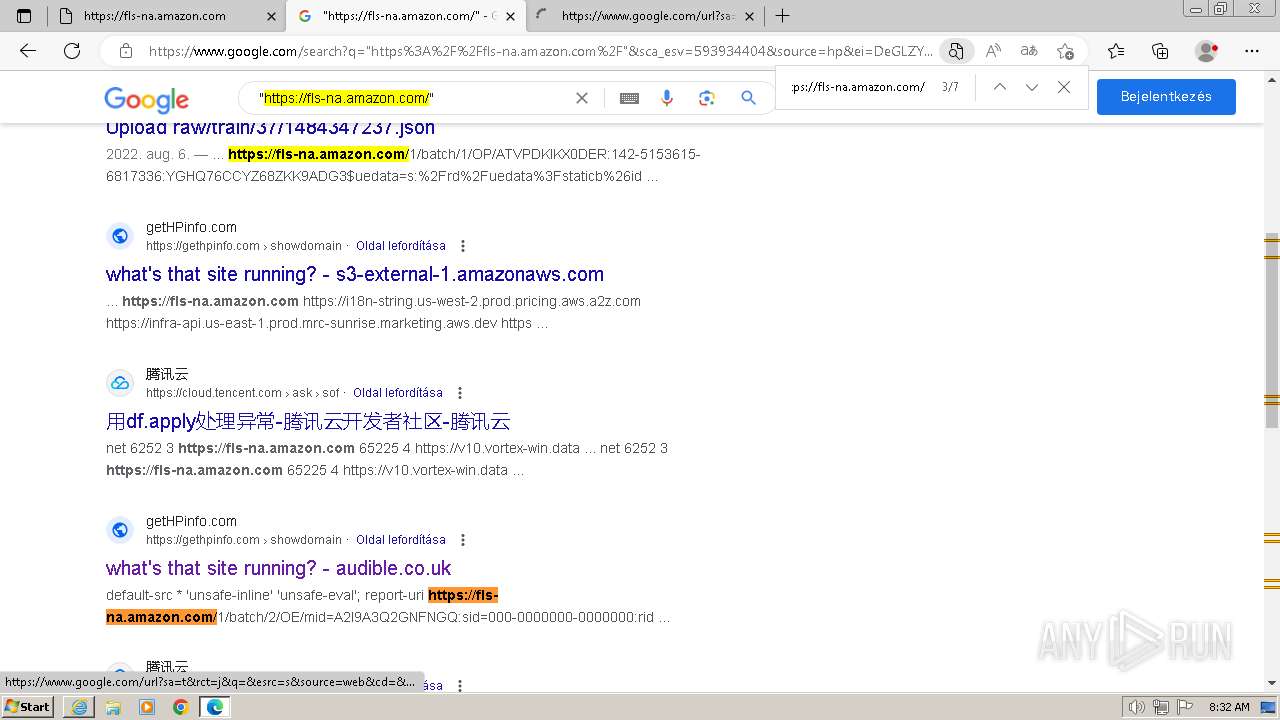Click the Bejelentkezés sign-in button
Screen dimensions: 1280x720
pos(1166,97)
